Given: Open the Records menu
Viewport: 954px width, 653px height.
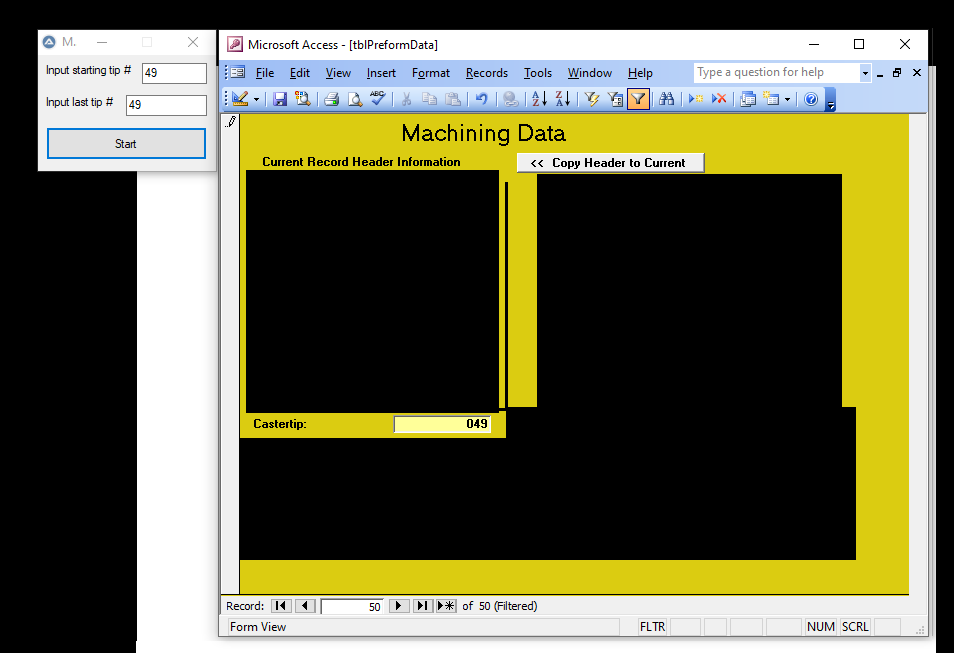Looking at the screenshot, I should click(x=487, y=73).
